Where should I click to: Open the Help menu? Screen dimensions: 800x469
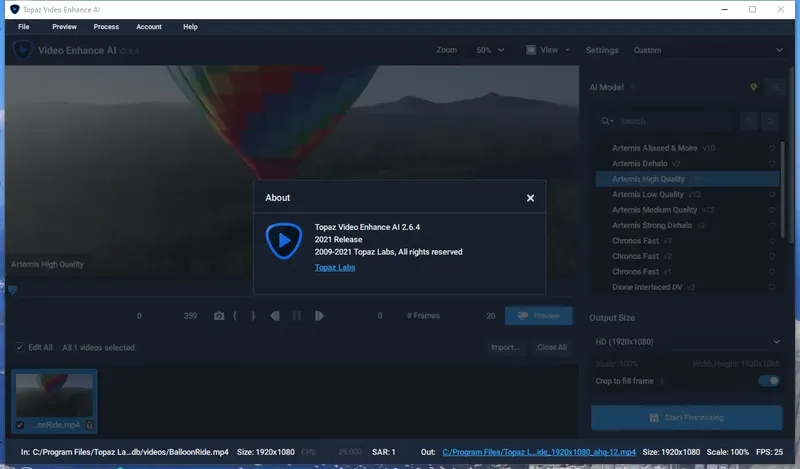(x=190, y=27)
